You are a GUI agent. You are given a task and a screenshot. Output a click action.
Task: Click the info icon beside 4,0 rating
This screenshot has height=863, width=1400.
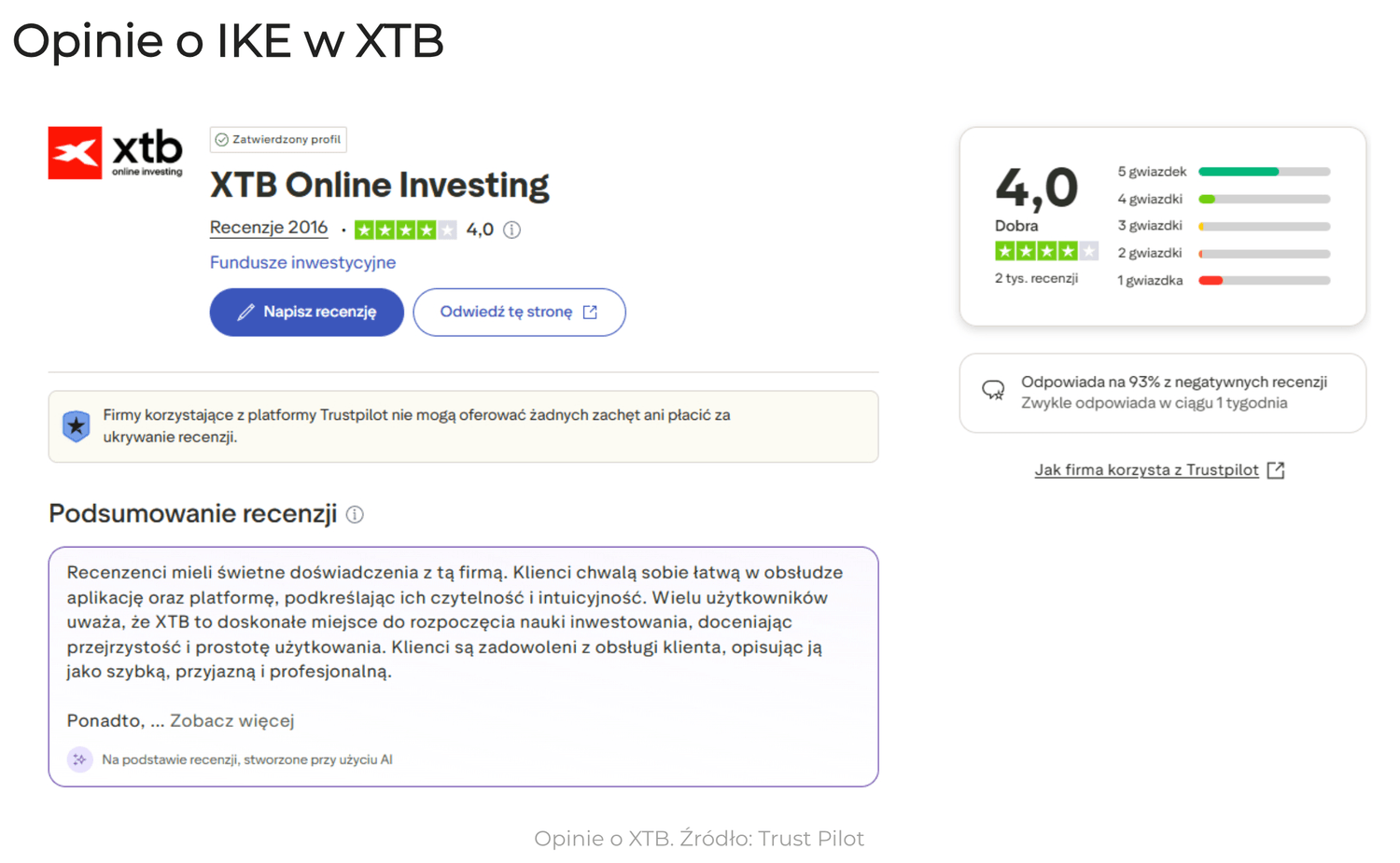(511, 230)
